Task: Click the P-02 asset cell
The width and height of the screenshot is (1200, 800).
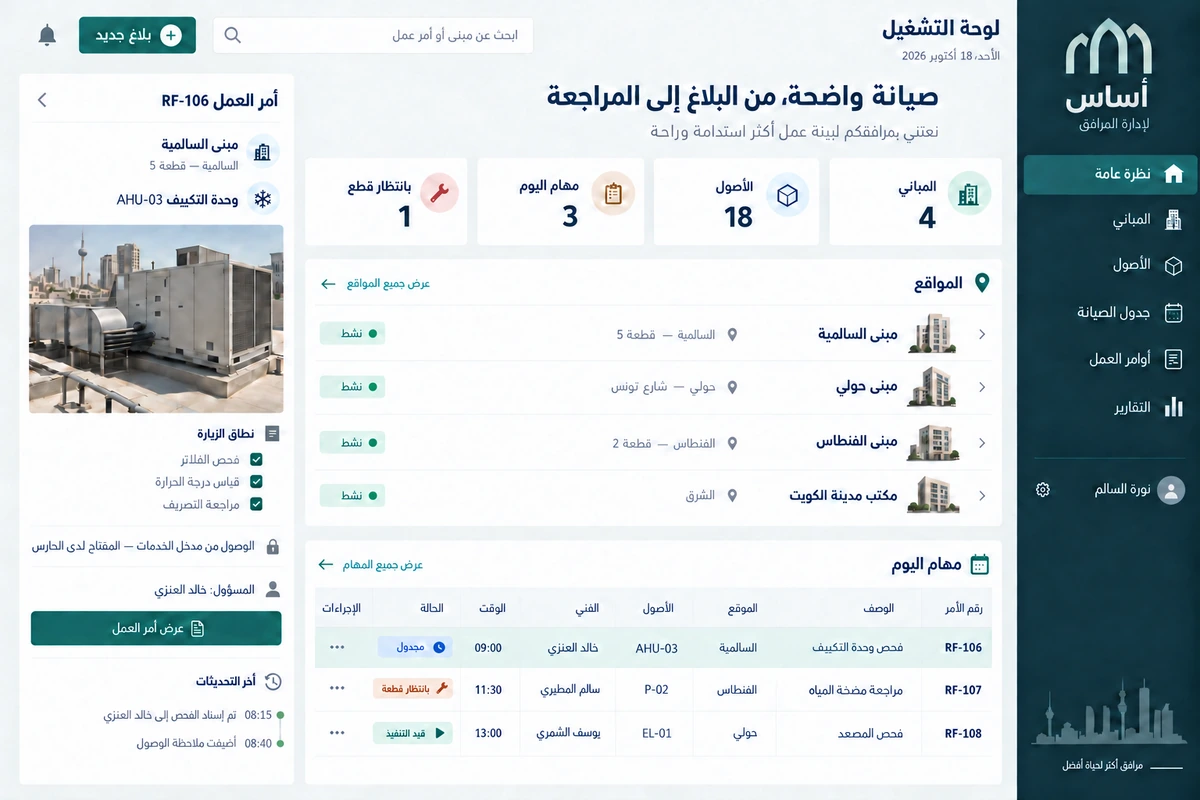Action: pyautogui.click(x=656, y=690)
